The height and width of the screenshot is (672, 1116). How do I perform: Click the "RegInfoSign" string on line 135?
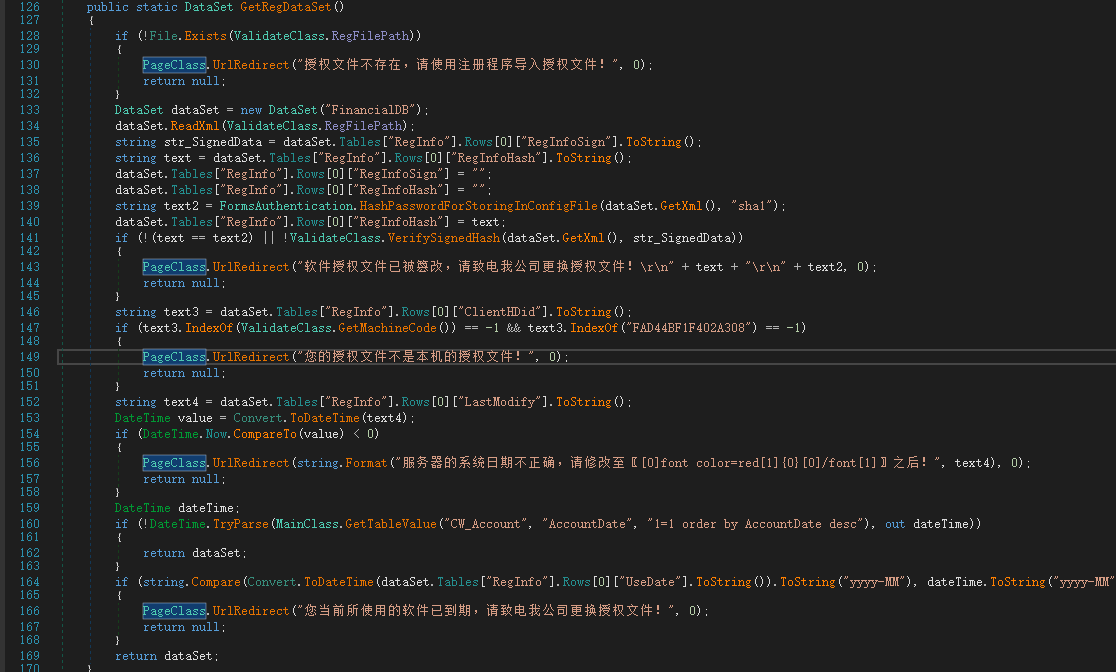coord(569,142)
